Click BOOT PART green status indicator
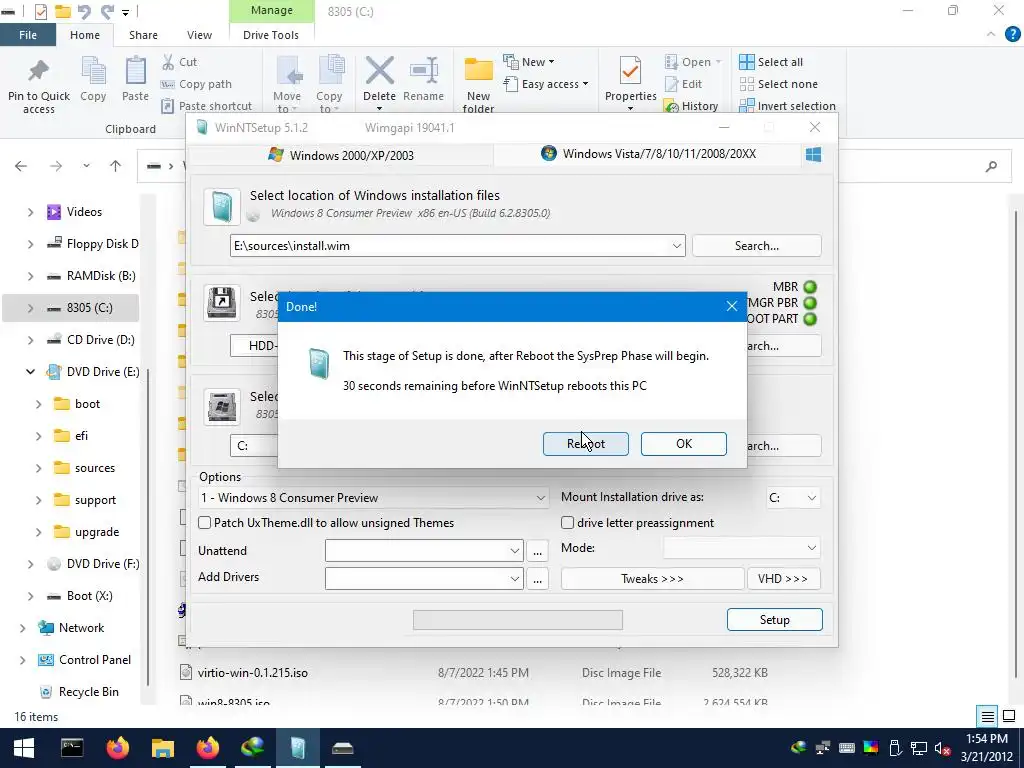The image size is (1024, 768). (x=810, y=319)
